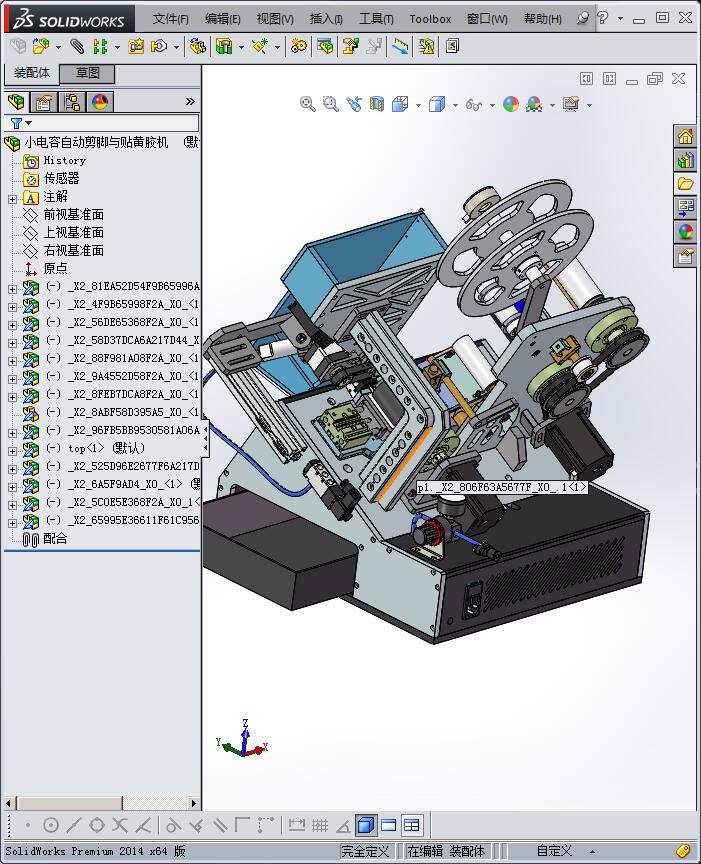701x864 pixels.
Task: Click the Section View icon
Action: pos(376,104)
